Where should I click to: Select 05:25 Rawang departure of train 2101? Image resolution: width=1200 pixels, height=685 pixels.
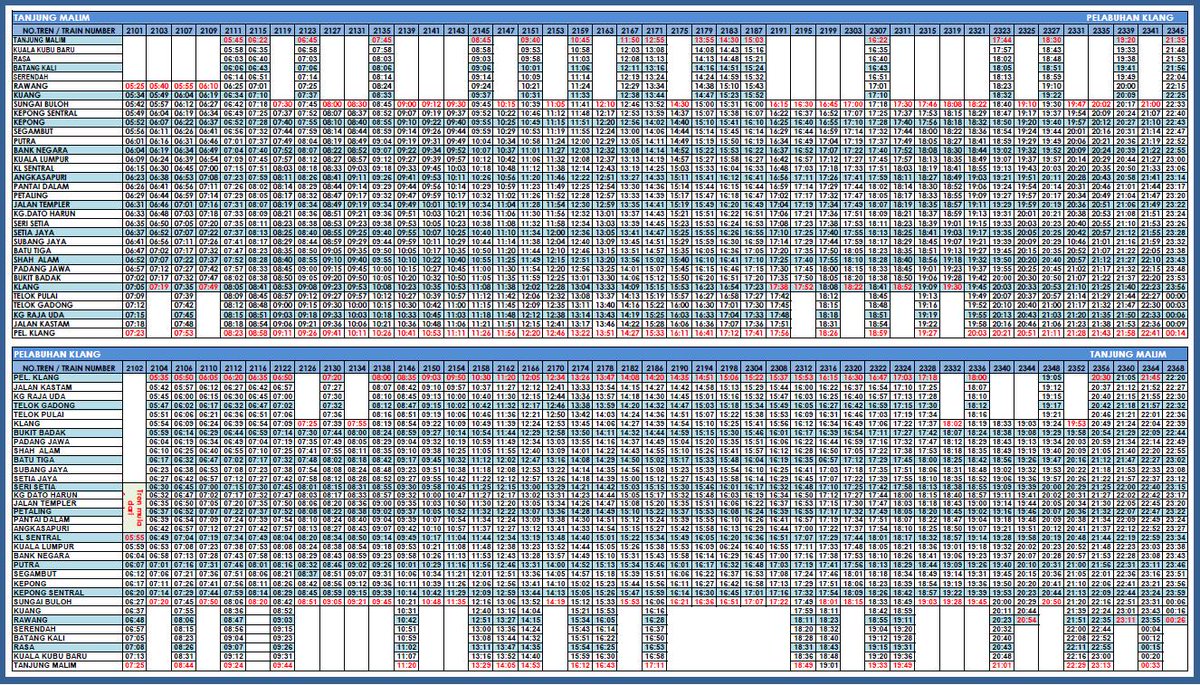pos(135,86)
